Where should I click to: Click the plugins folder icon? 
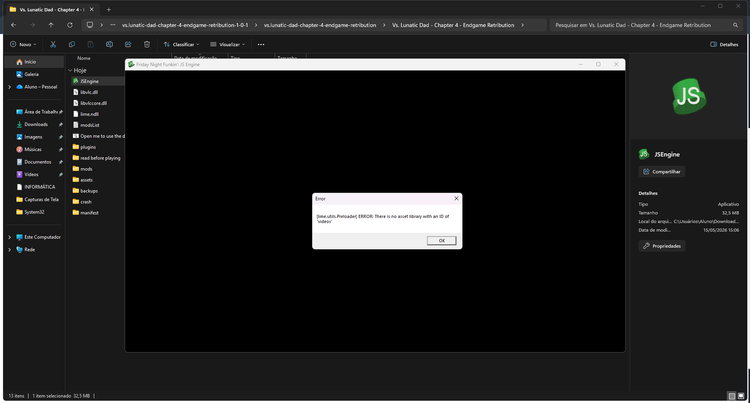click(76, 147)
